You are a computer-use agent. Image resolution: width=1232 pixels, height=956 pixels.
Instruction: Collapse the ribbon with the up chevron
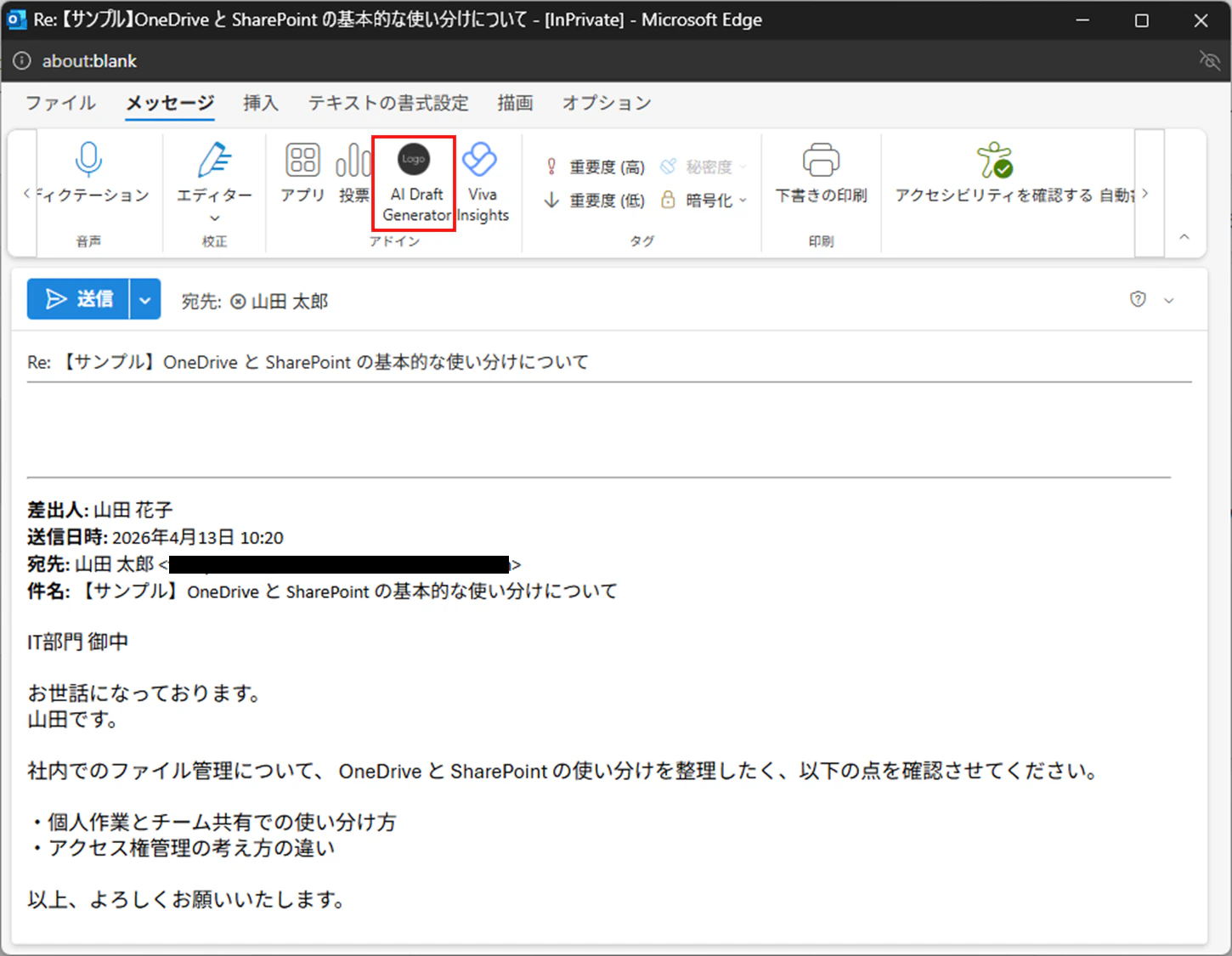pos(1184,237)
